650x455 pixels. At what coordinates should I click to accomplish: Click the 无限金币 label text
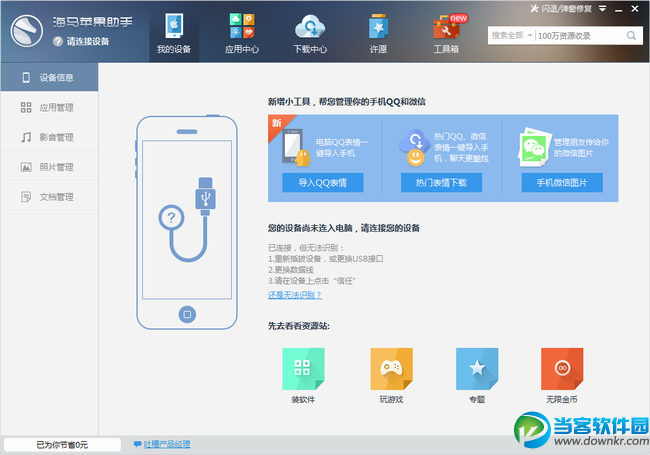click(562, 399)
